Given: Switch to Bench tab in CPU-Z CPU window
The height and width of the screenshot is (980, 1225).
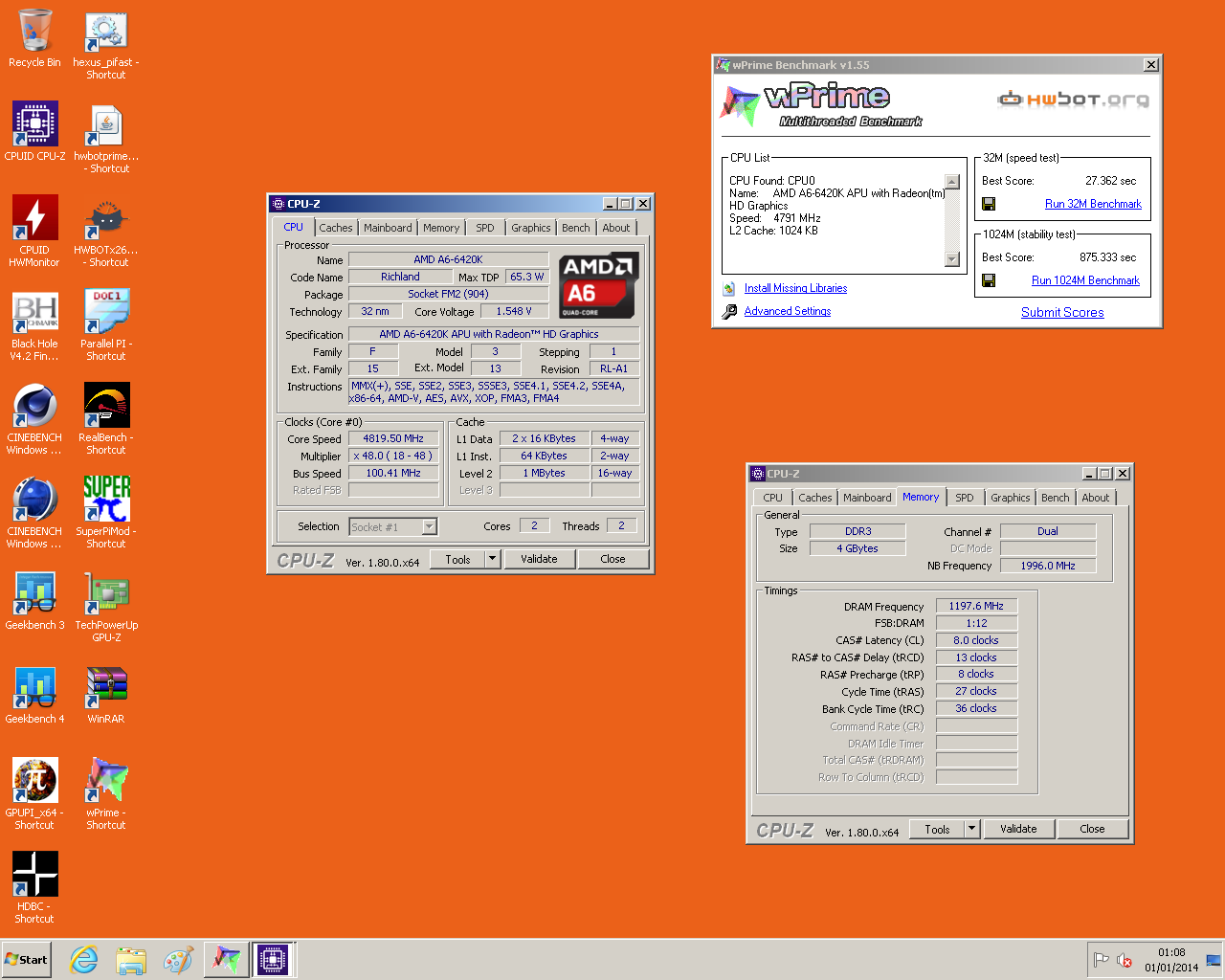Looking at the screenshot, I should (x=576, y=228).
